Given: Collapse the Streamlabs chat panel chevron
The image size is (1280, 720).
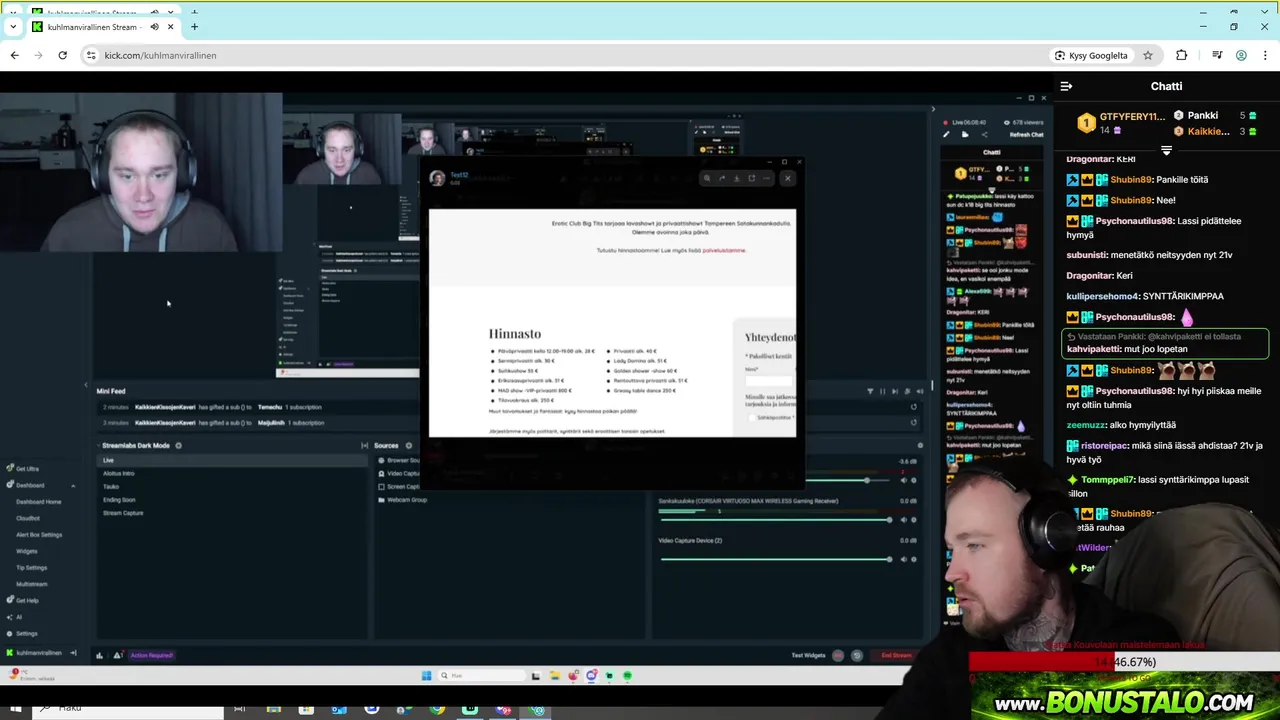Looking at the screenshot, I should coord(933,109).
